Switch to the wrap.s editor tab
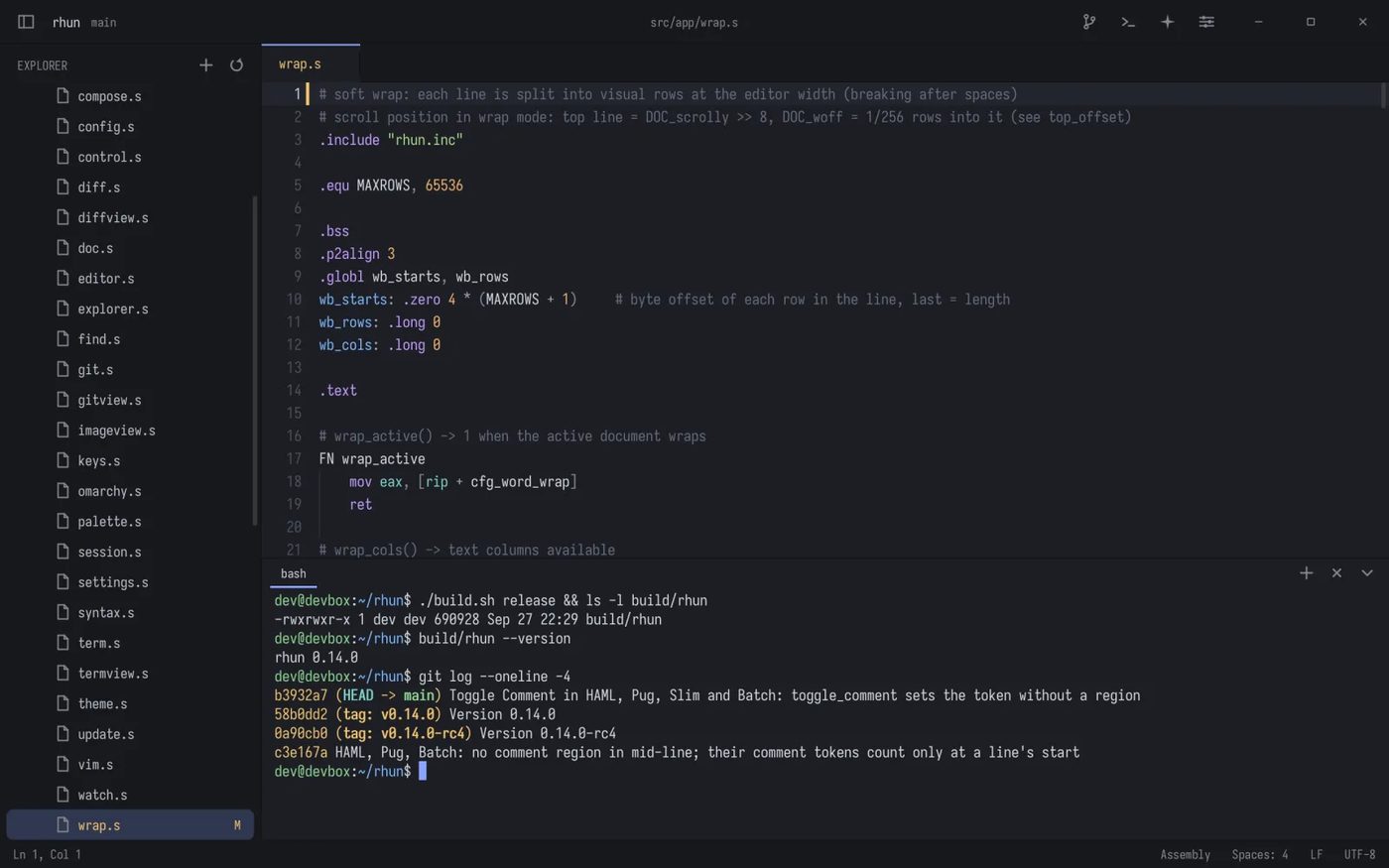Image resolution: width=1389 pixels, height=868 pixels. point(311,63)
